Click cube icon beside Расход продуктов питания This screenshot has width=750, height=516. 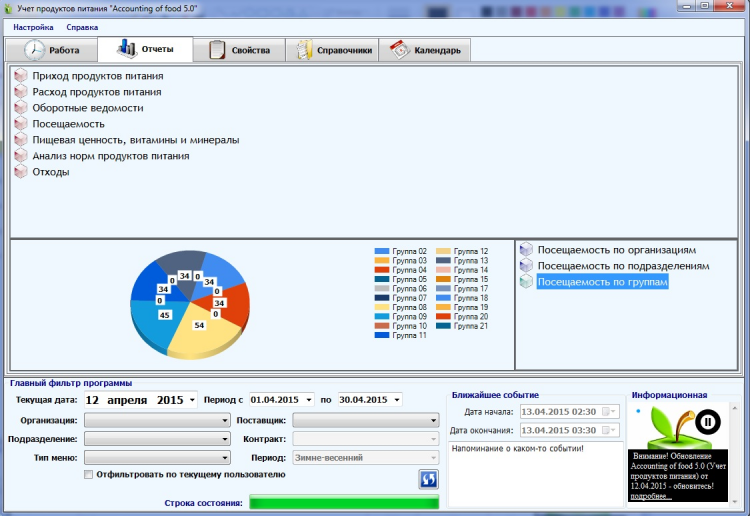tap(21, 91)
